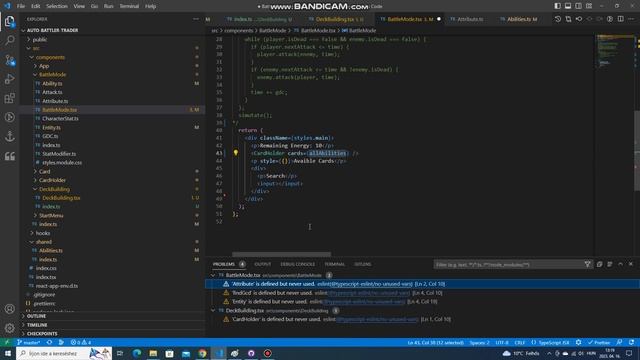
Task: Open the Accounts menu icon
Action: [9, 309]
